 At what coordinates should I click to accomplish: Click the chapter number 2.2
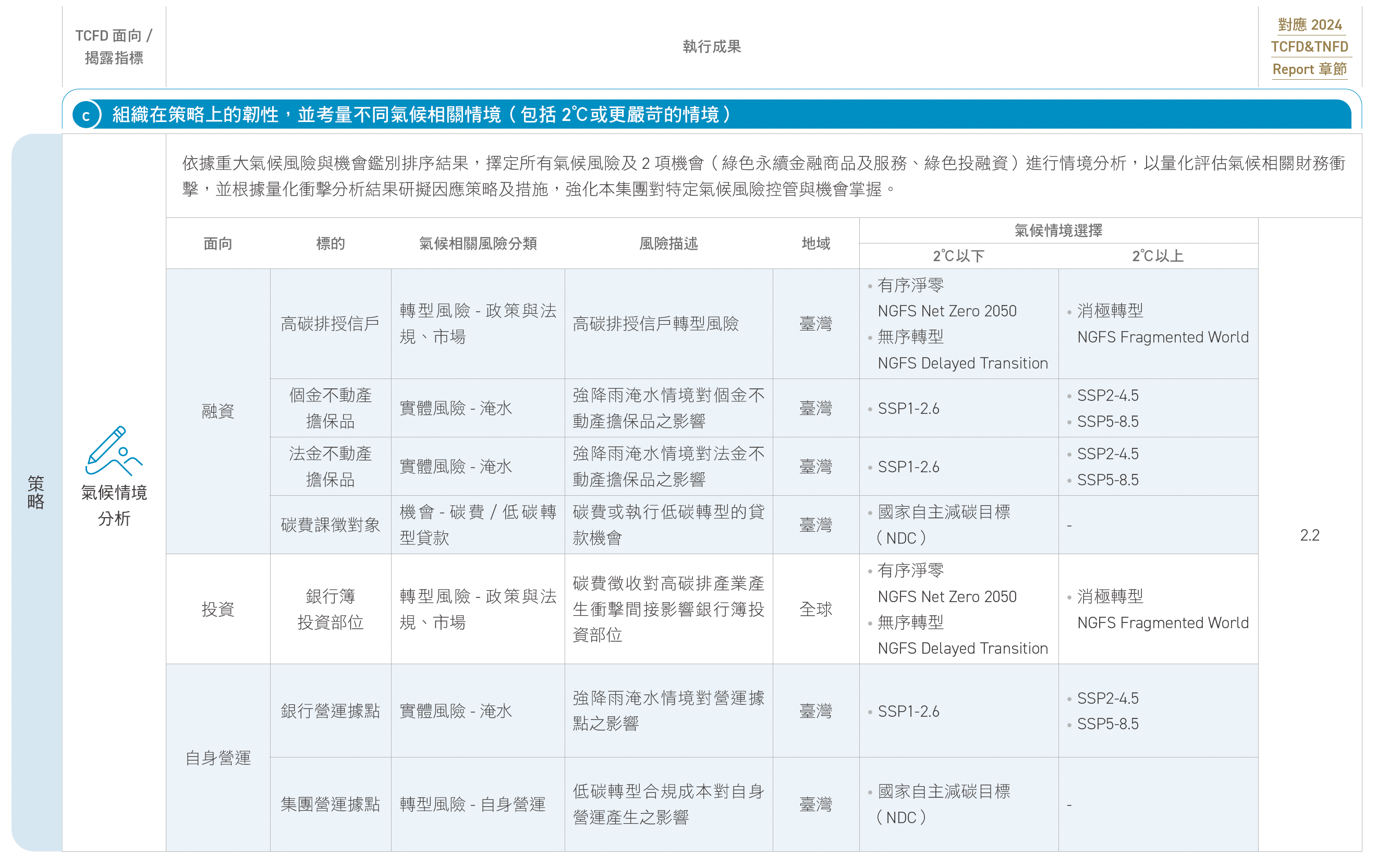point(1310,535)
